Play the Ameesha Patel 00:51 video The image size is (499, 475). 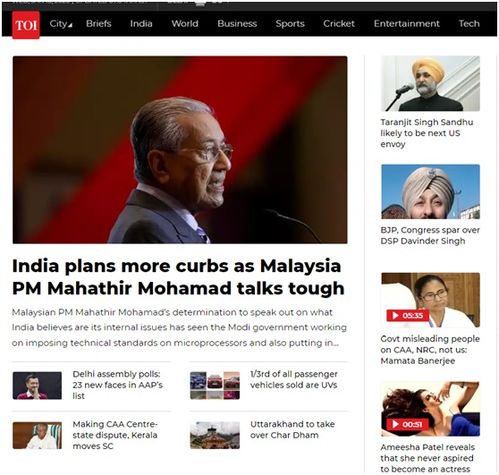(x=407, y=424)
